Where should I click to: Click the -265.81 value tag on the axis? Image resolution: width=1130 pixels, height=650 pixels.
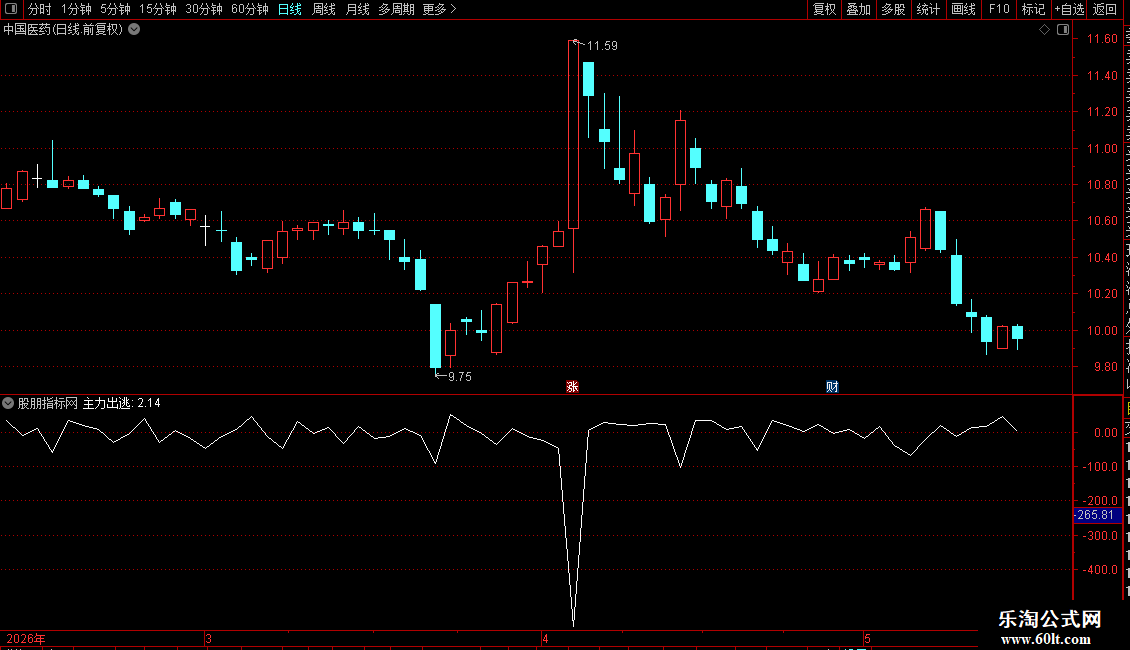1096,515
